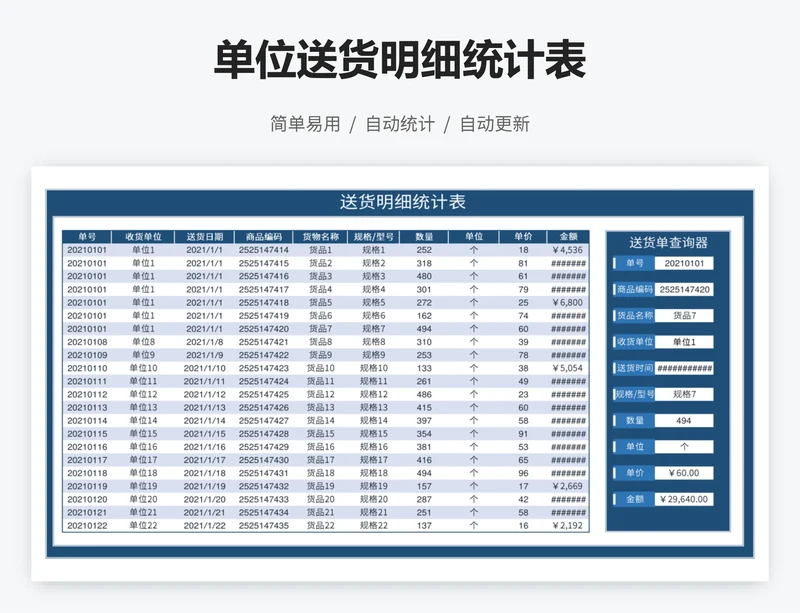
Task: Select order number cell 20210115
Action: point(87,434)
